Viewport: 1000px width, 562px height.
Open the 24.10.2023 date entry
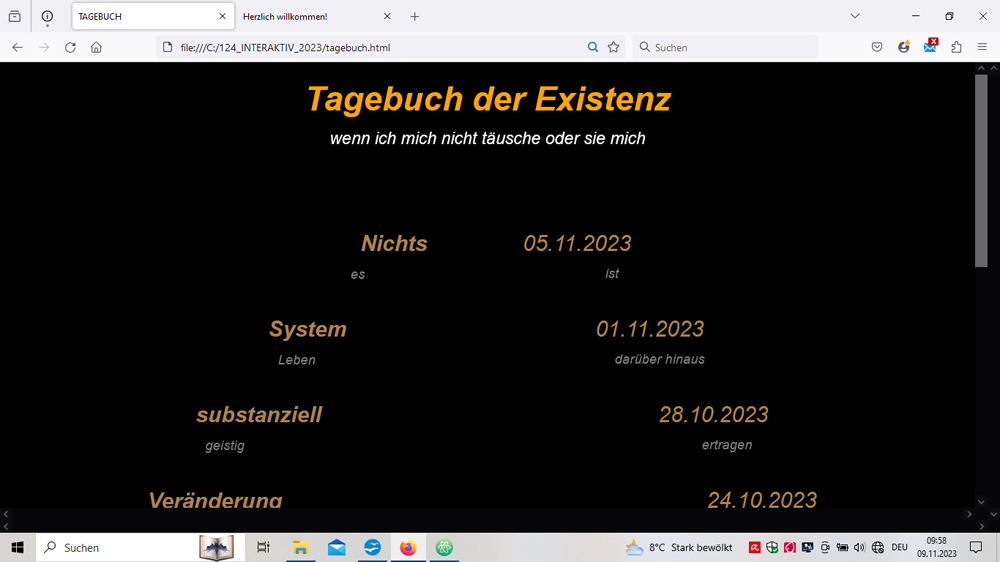(x=762, y=499)
